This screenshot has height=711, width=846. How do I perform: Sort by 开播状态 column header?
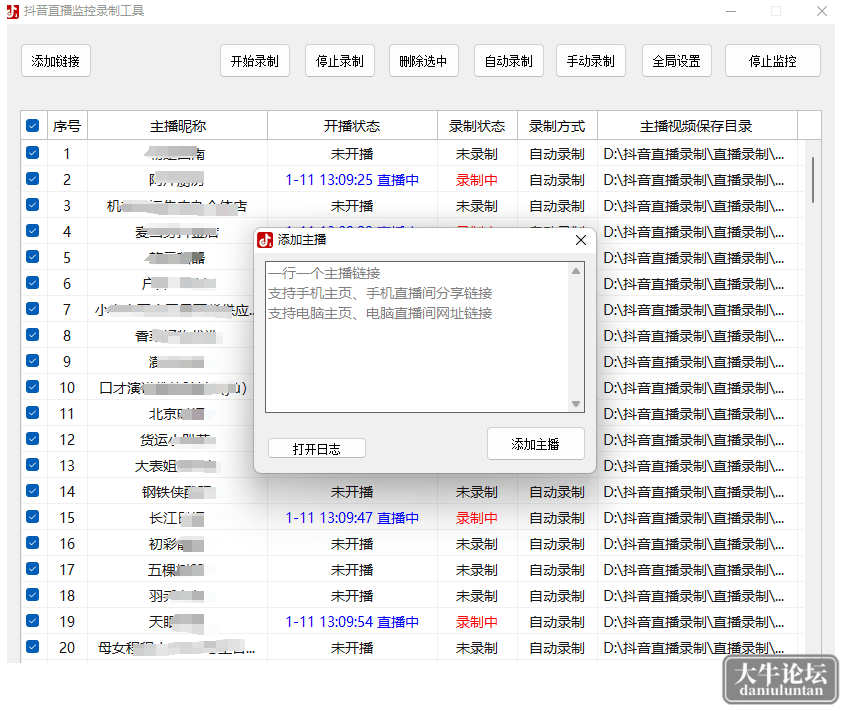click(x=352, y=126)
